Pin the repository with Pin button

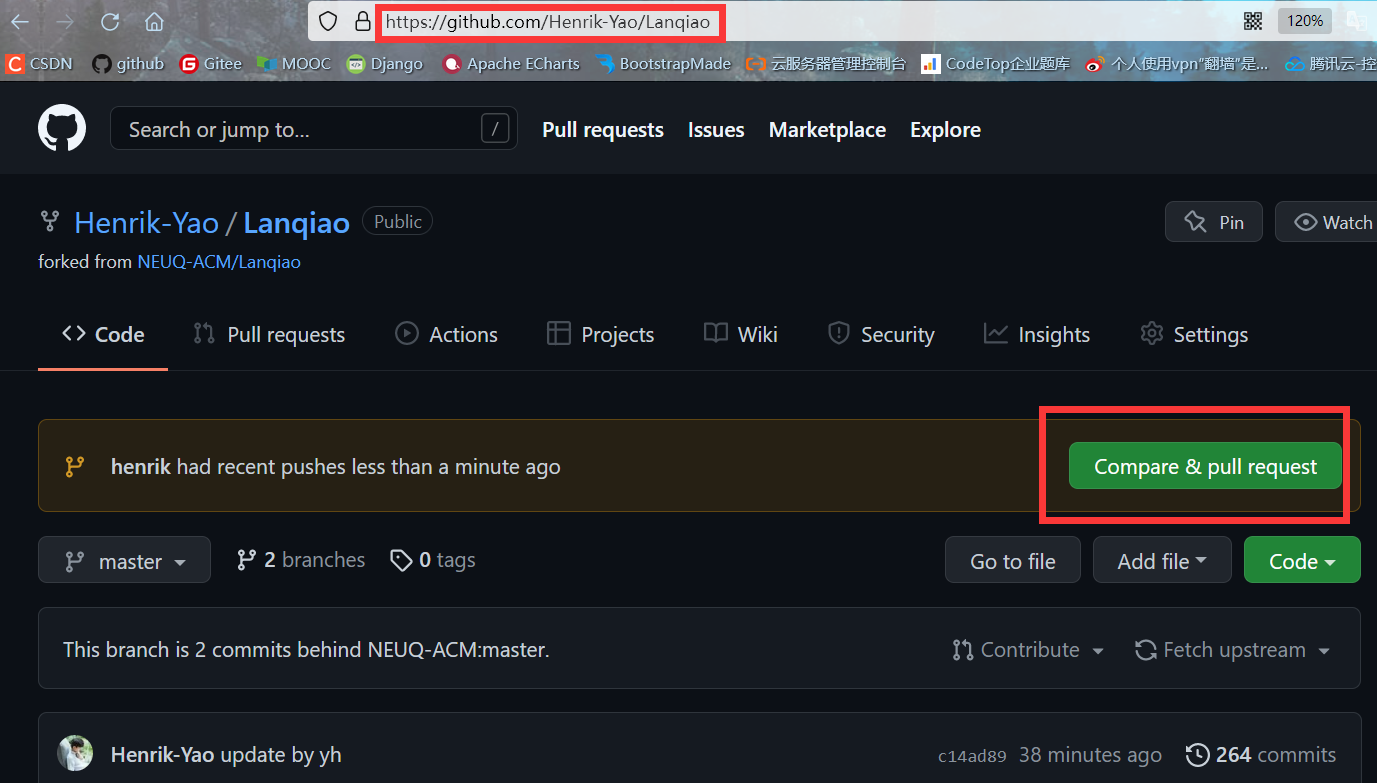pos(1213,222)
